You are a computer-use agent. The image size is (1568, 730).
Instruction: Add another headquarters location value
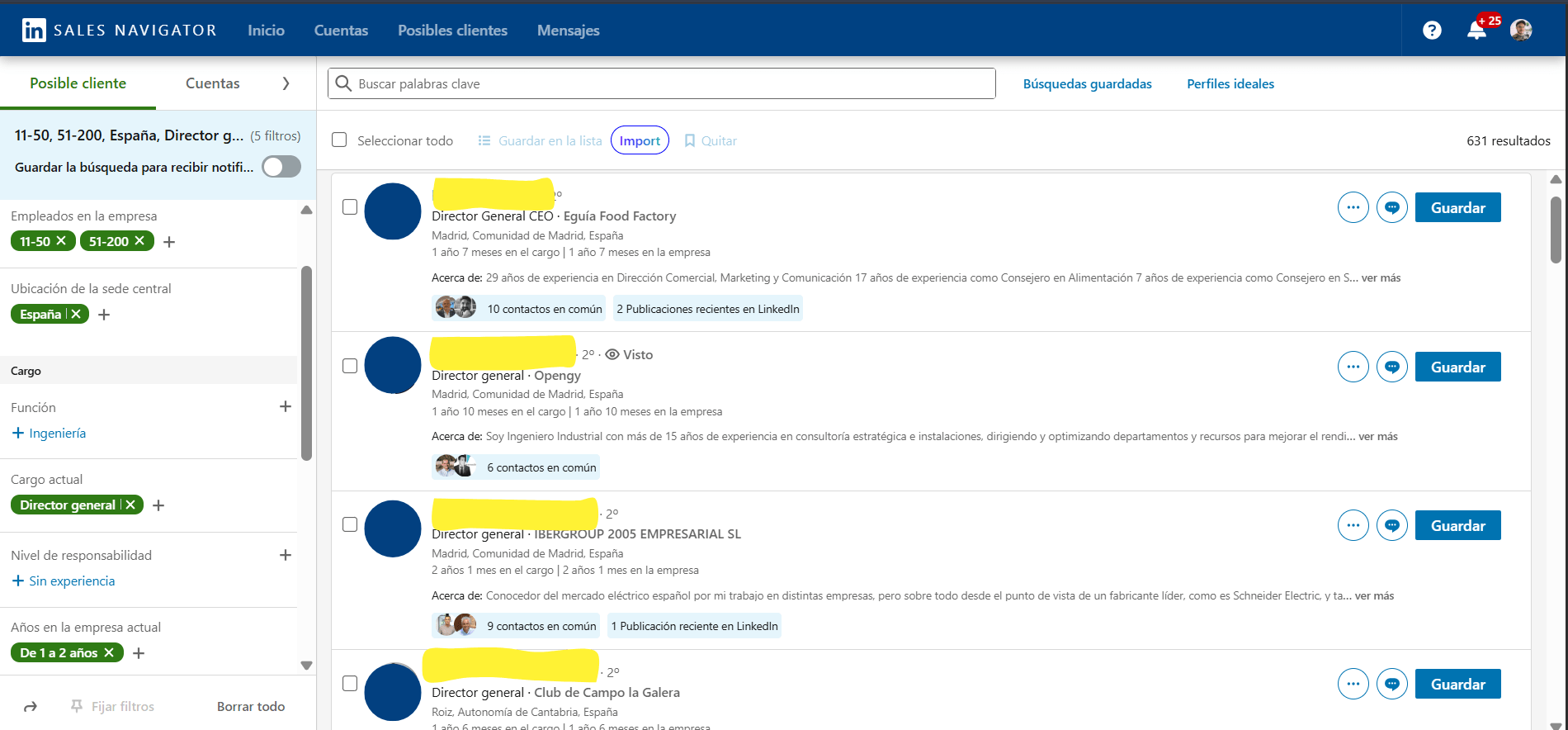click(x=104, y=315)
